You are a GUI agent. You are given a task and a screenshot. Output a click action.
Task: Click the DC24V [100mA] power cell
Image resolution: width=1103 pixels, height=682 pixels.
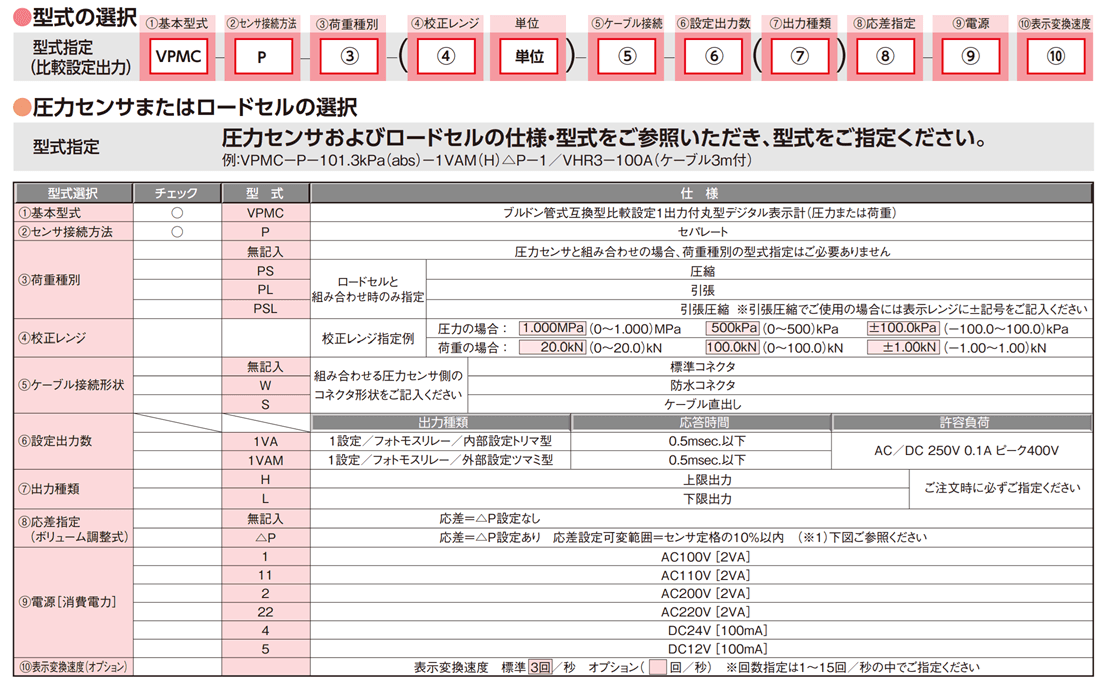pyautogui.click(x=701, y=631)
